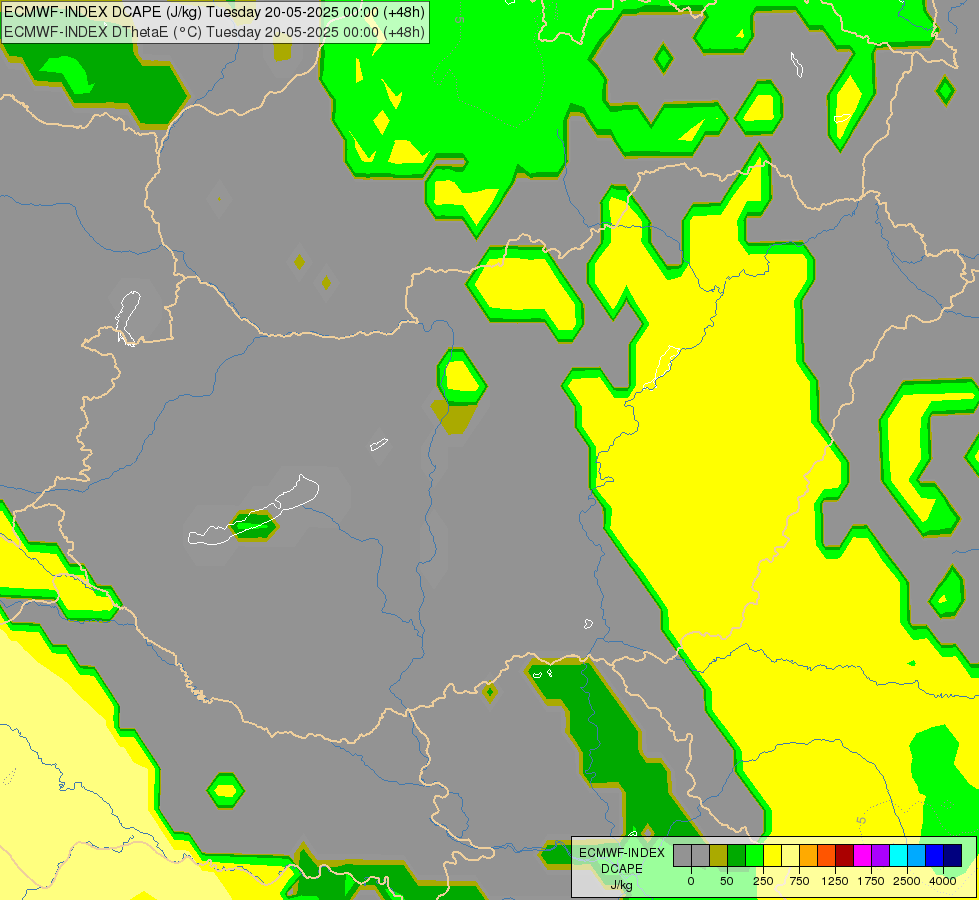Click the DThetaE (°C) title line
The height and width of the screenshot is (900, 979).
pyautogui.click(x=214, y=32)
